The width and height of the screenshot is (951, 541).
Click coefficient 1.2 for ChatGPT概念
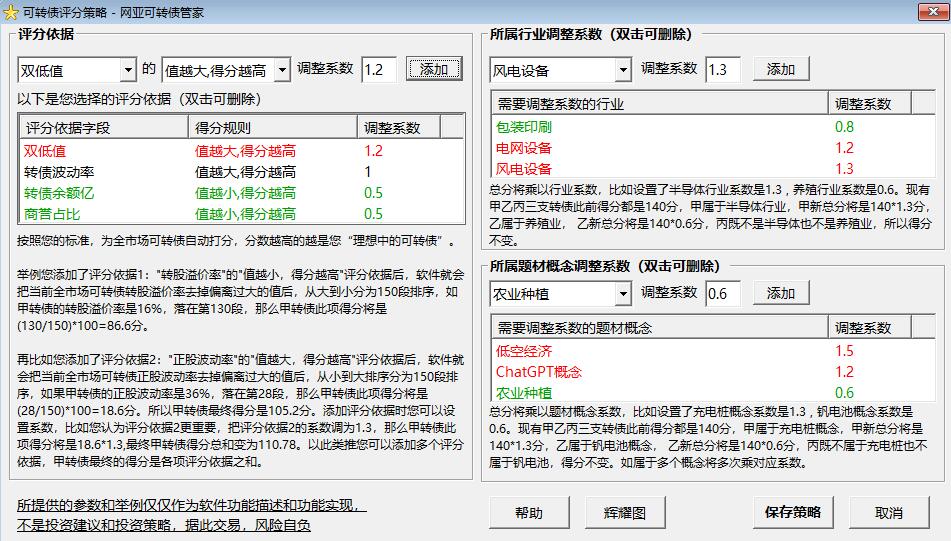pos(844,371)
